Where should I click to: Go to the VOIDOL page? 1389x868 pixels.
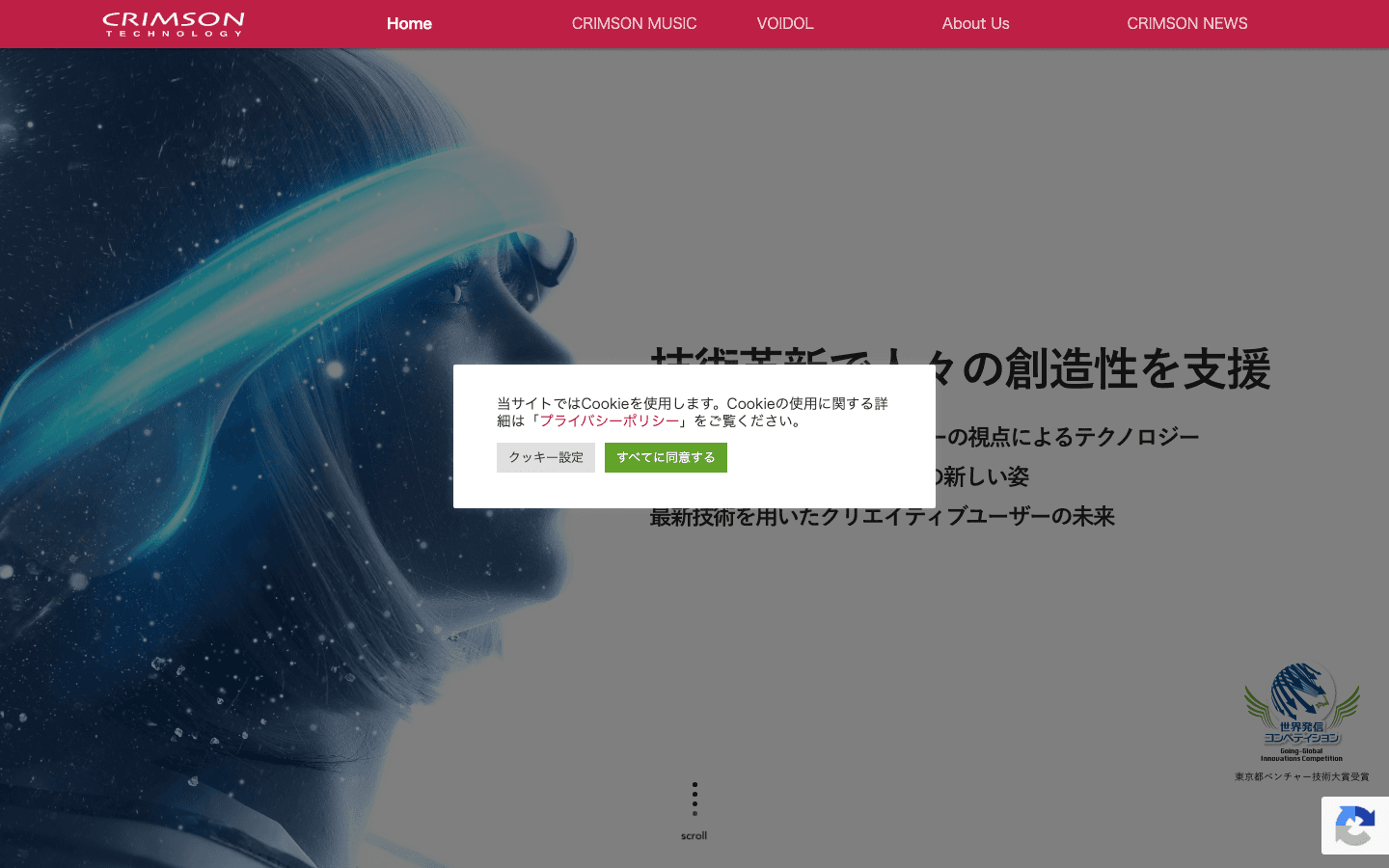point(785,23)
